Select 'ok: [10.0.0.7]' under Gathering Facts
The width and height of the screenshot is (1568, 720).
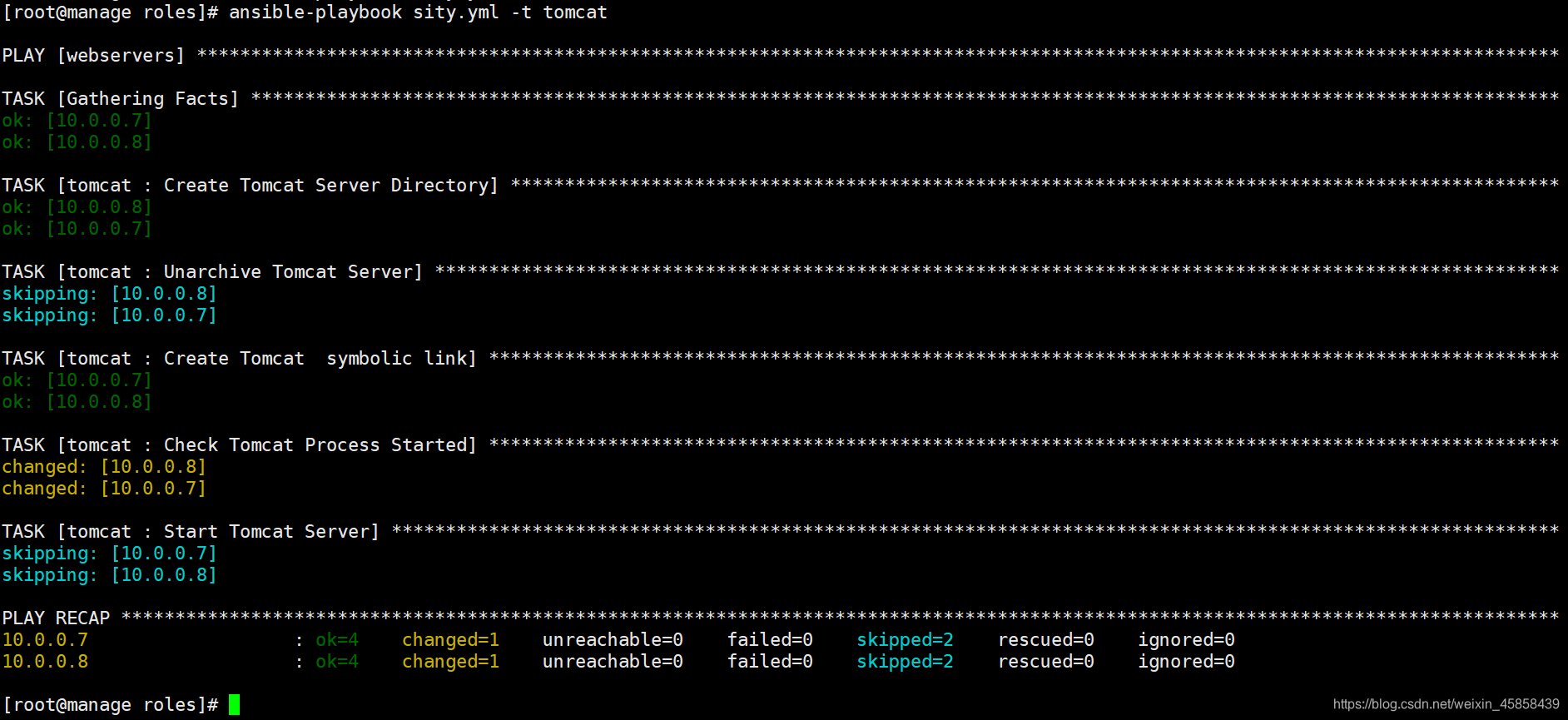(x=77, y=121)
